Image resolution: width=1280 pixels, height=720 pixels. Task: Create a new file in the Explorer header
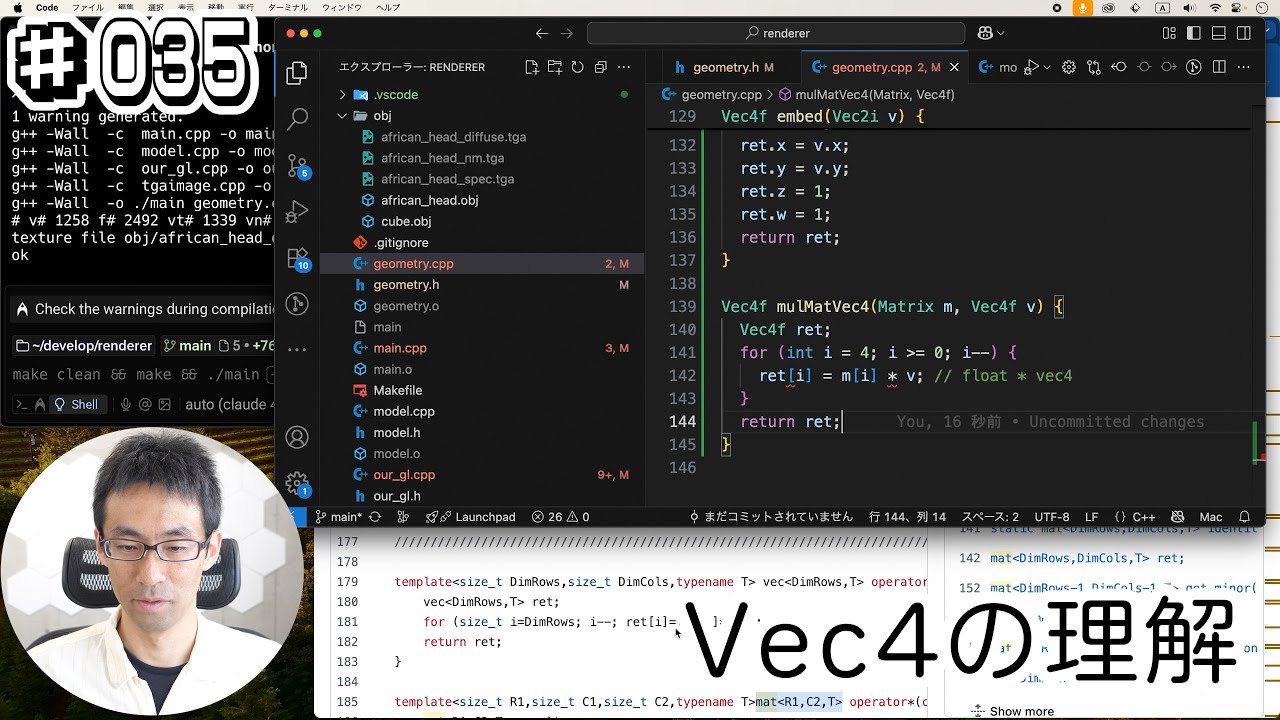[532, 67]
